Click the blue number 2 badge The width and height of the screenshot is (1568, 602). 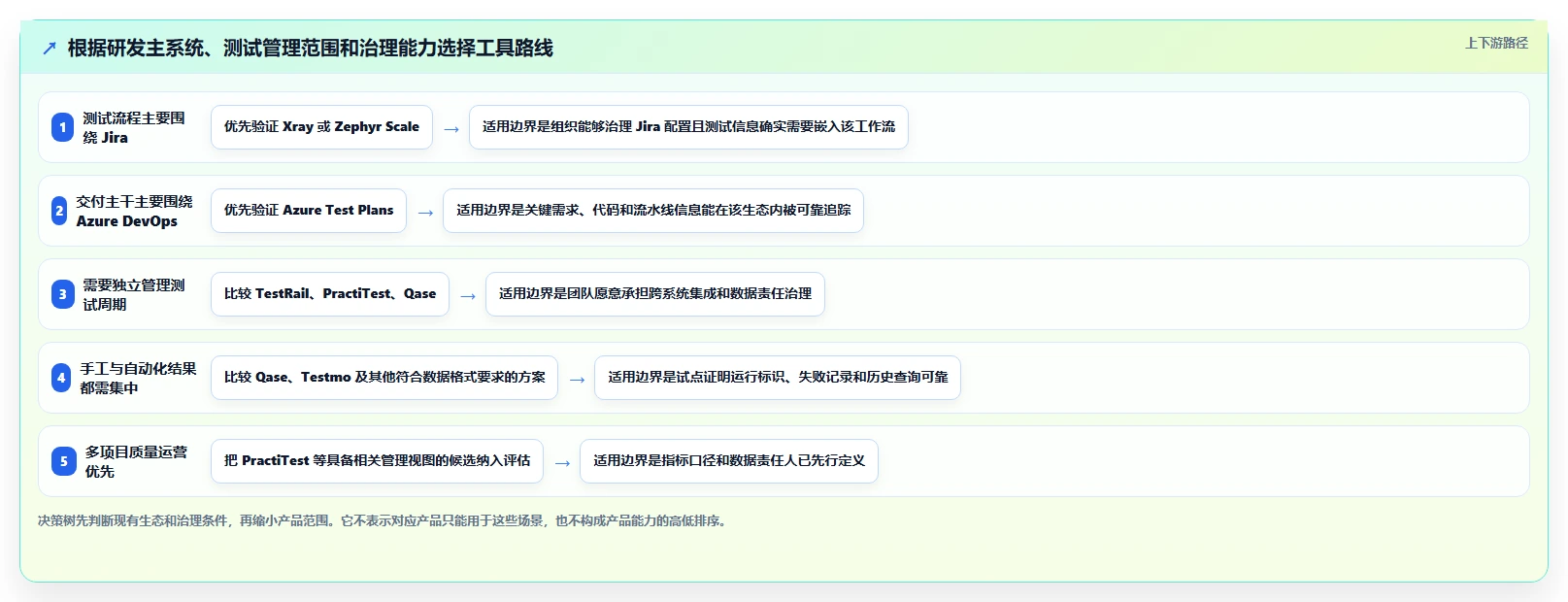59,211
